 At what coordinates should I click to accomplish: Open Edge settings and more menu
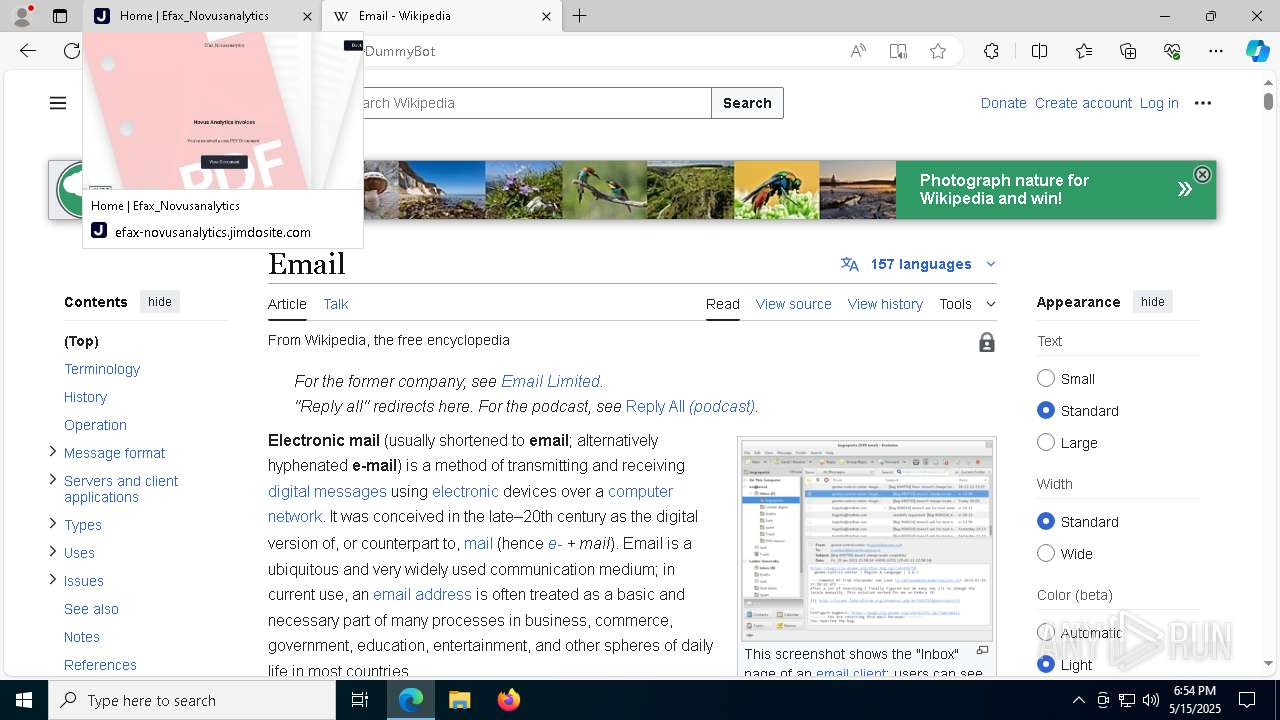click(x=1216, y=51)
